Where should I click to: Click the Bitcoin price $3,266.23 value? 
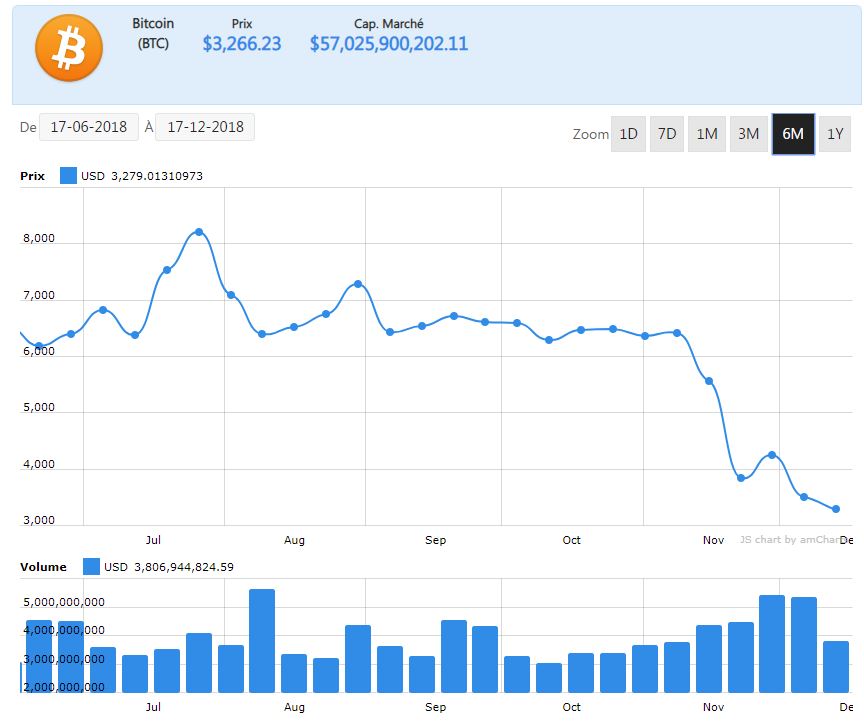[x=242, y=44]
